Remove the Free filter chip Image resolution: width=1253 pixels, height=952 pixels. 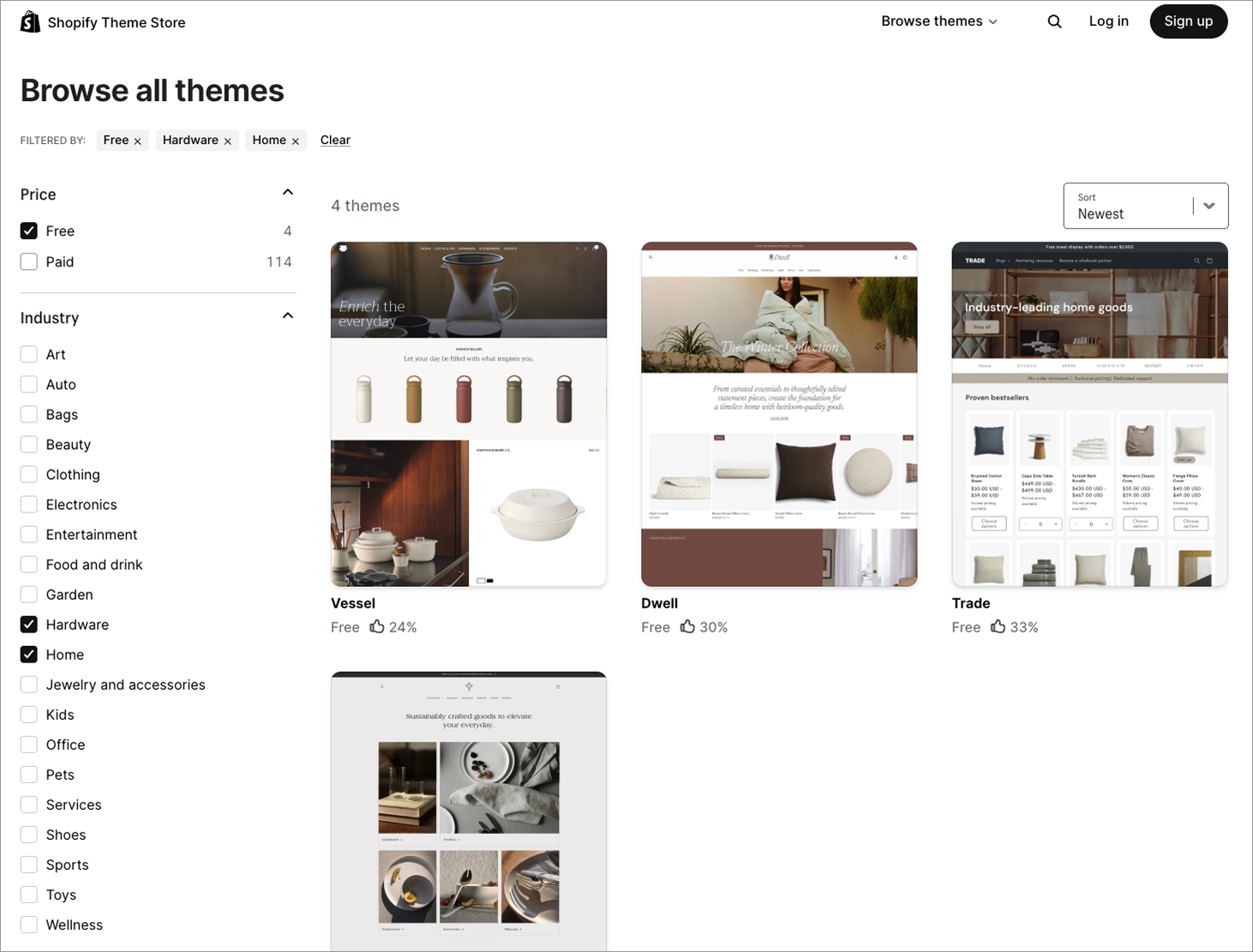click(138, 140)
